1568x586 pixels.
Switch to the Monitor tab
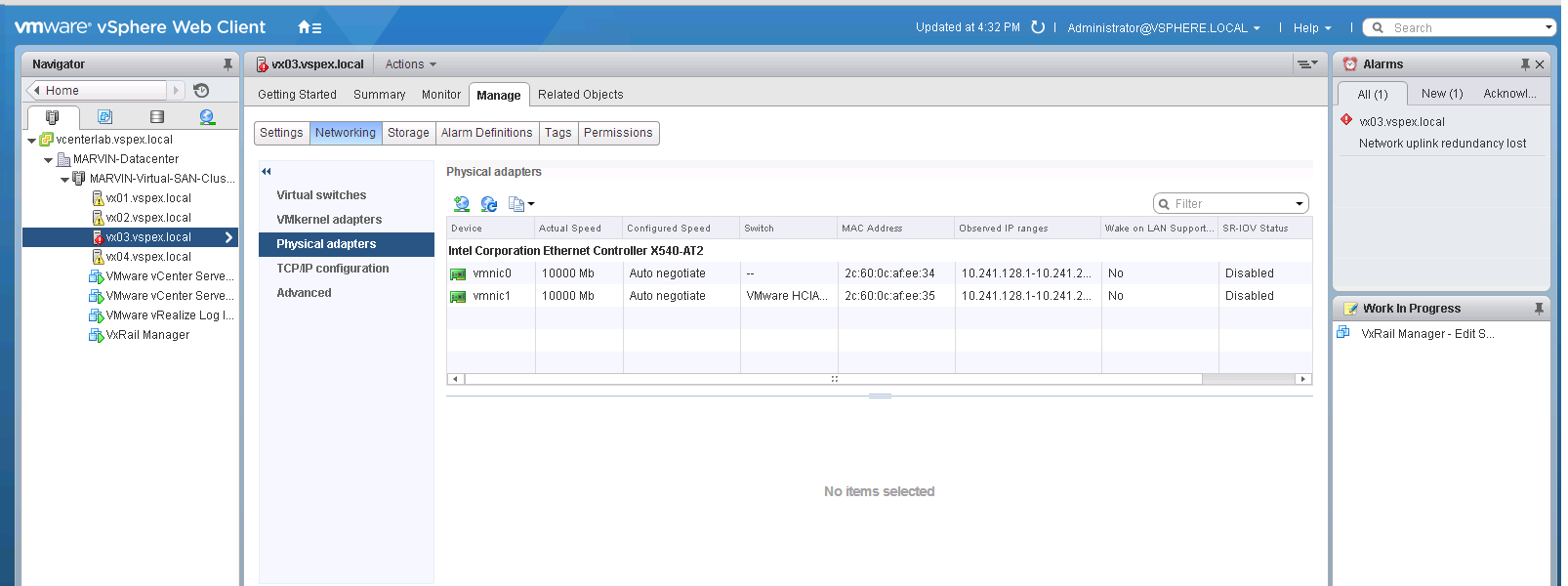pyautogui.click(x=440, y=95)
